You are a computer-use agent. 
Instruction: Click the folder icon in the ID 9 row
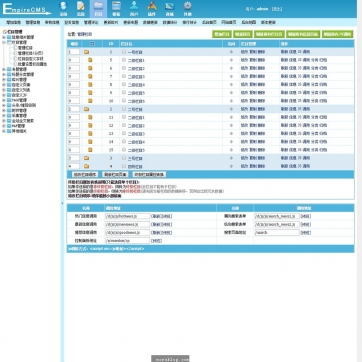click(90, 93)
